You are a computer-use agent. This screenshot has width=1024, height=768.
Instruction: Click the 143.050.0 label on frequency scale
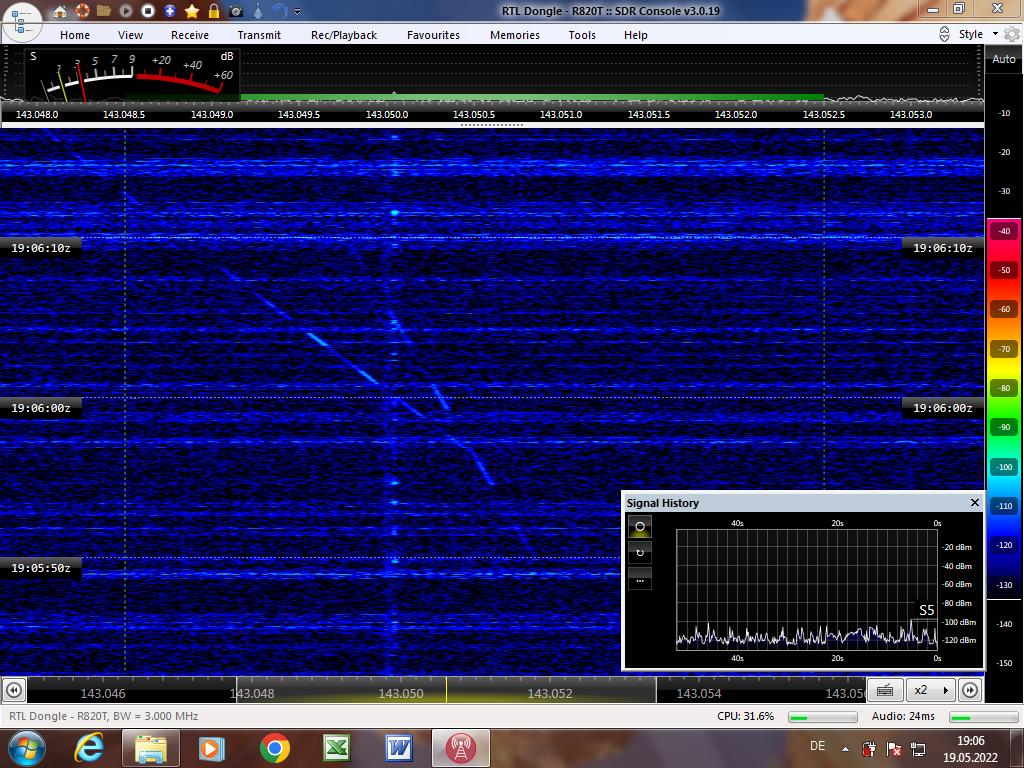(387, 114)
